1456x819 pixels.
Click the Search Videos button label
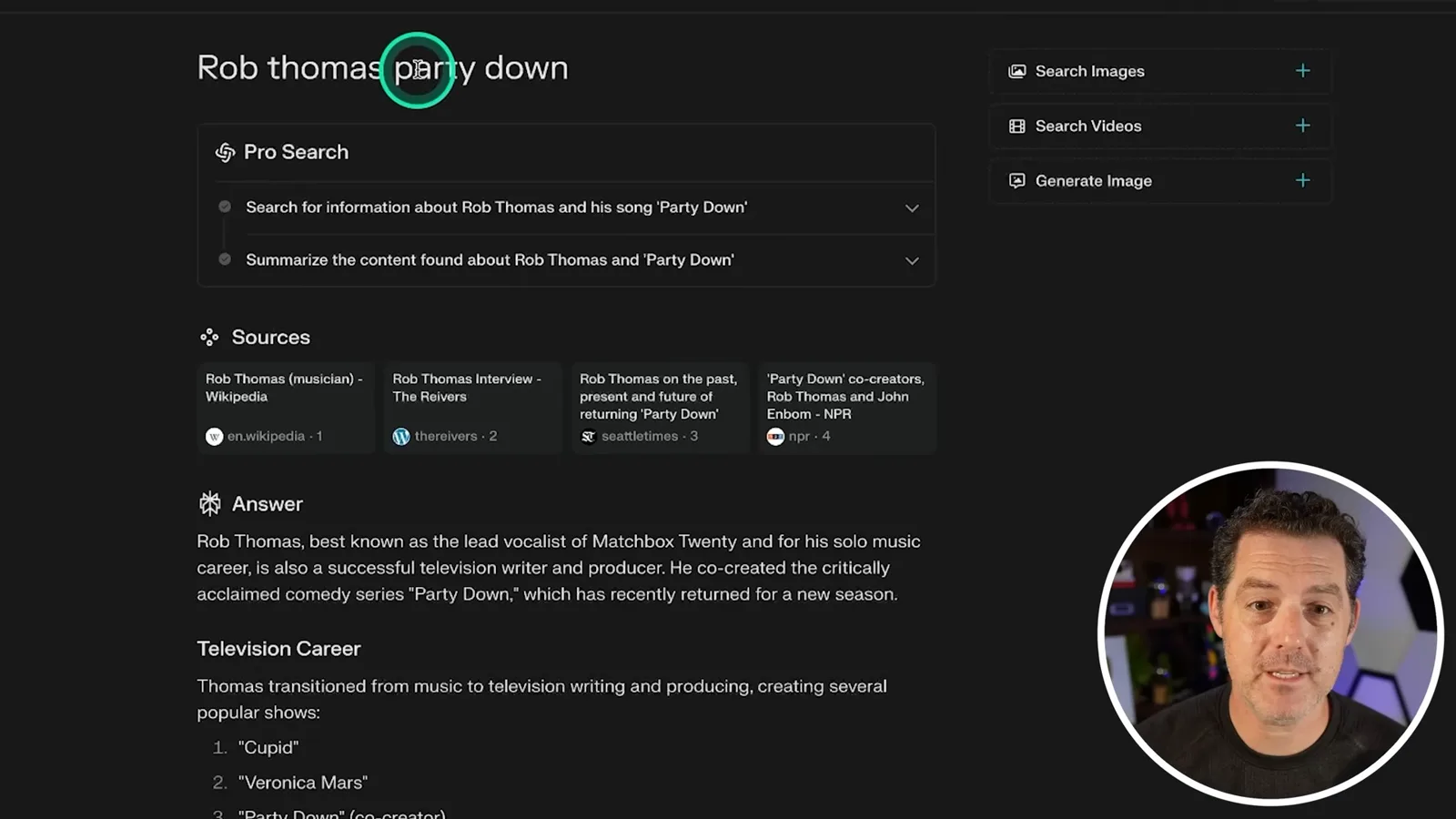pos(1088,126)
